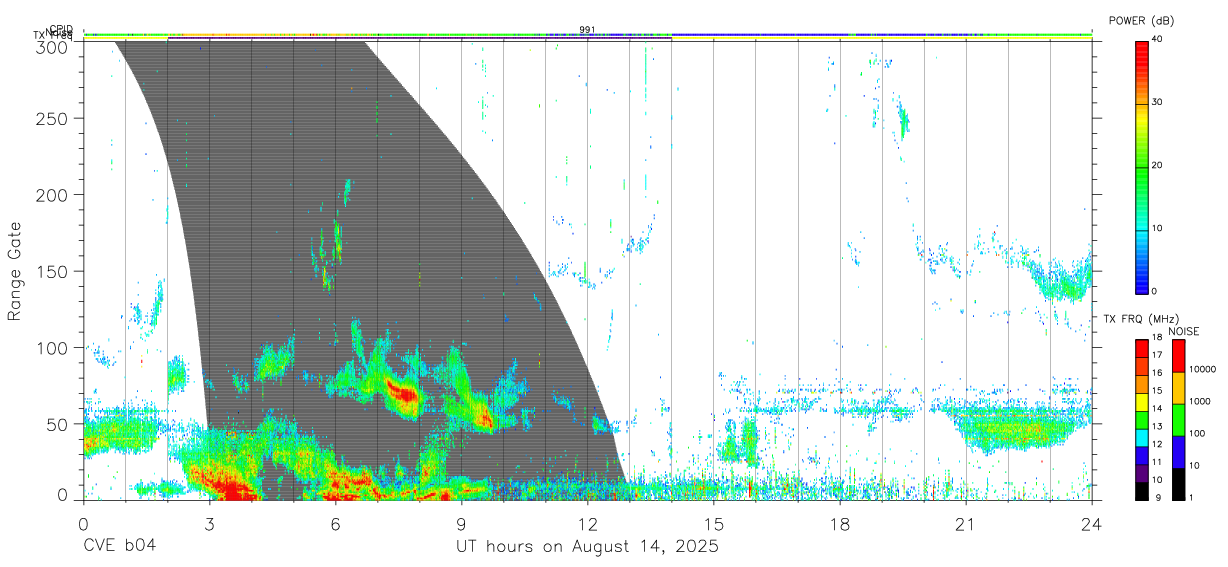Click the 'UT hours on August 14, 2025' title
The width and height of the screenshot is (1228, 567).
click(x=587, y=547)
